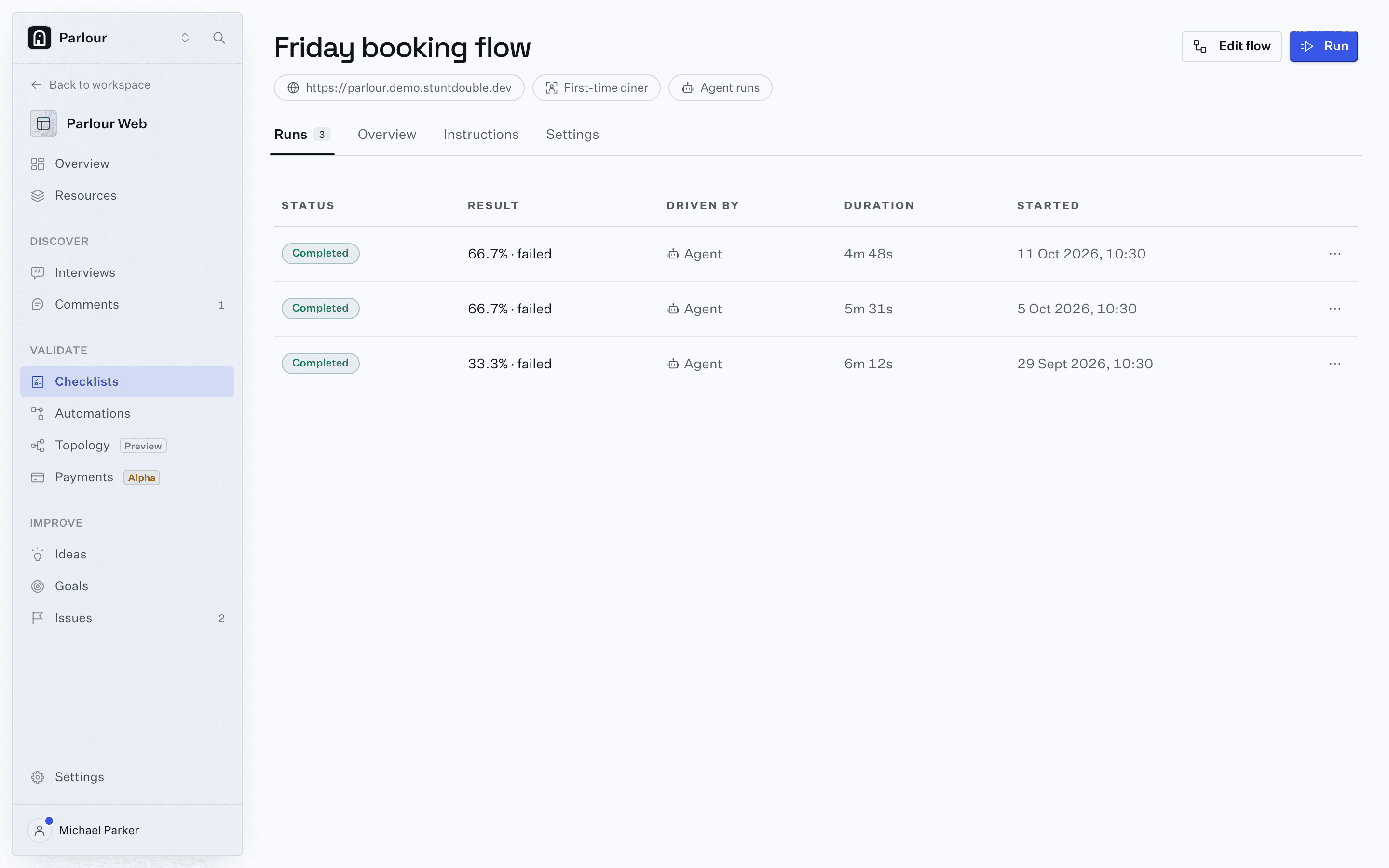Click the Parlour Web project icon
The width and height of the screenshot is (1389, 868).
point(43,123)
